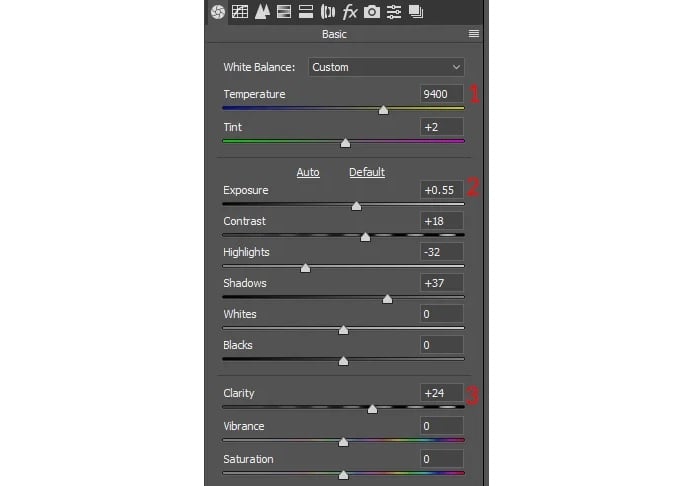This screenshot has width=700, height=486.
Task: Click the Temperature label
Action: coord(254,94)
